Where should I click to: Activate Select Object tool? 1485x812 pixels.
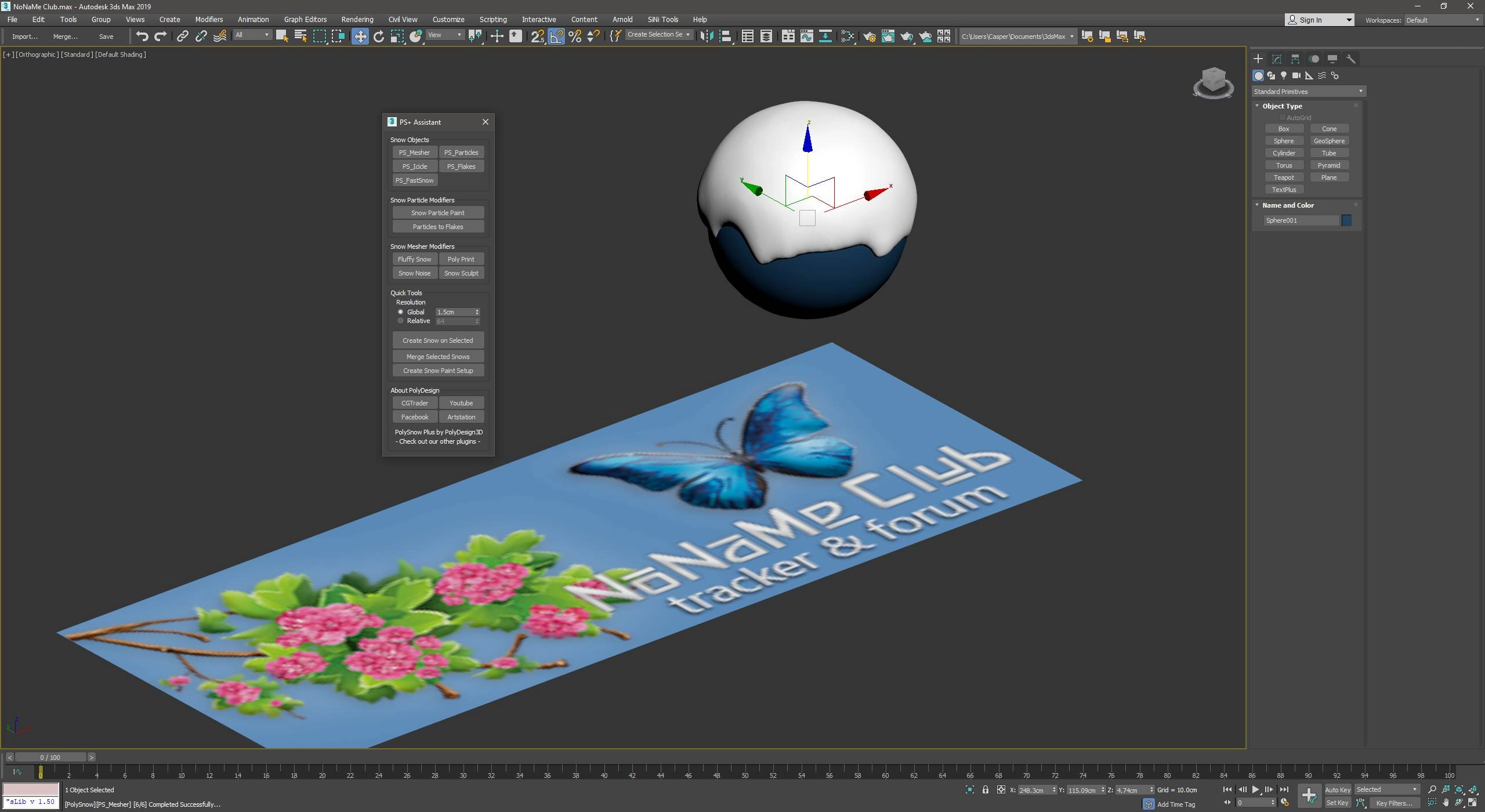point(282,36)
